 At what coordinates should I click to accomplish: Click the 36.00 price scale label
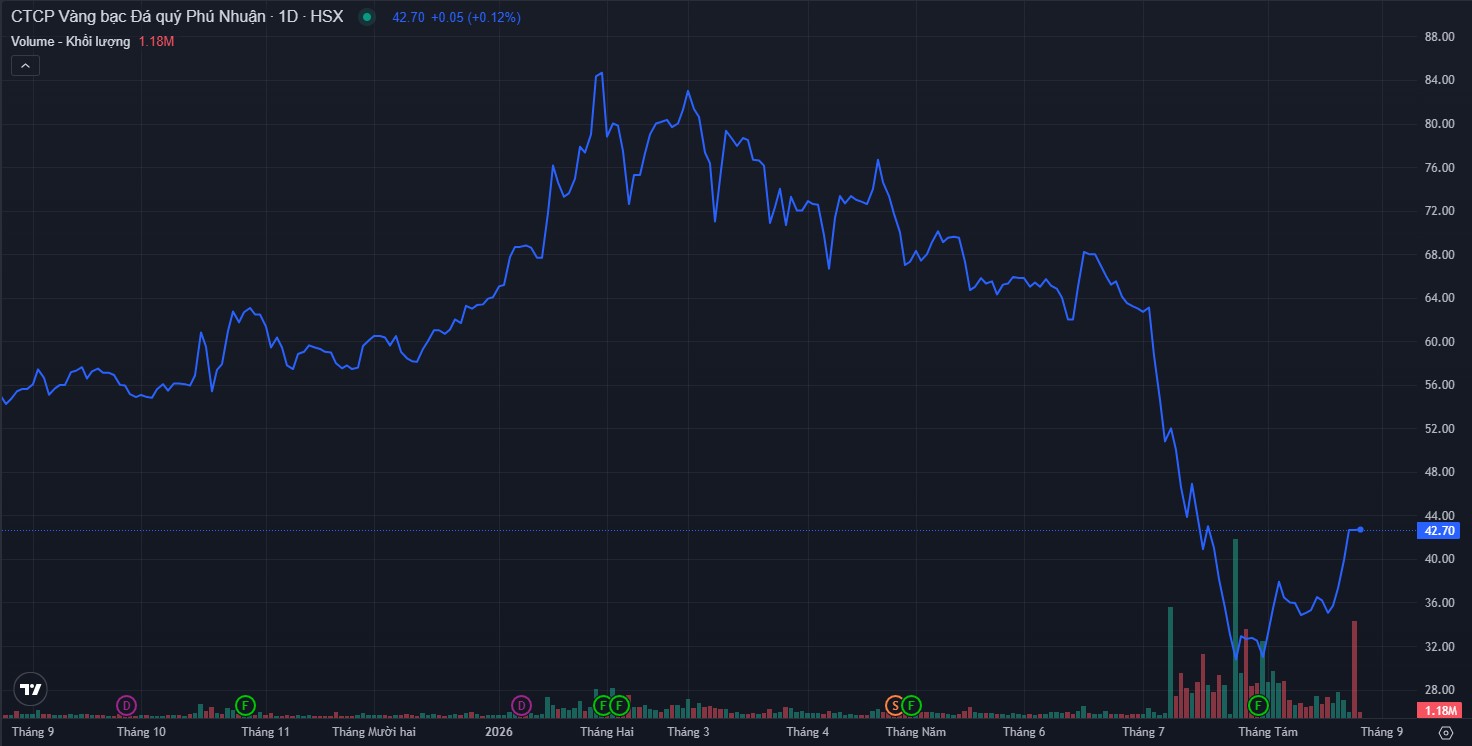click(1439, 603)
